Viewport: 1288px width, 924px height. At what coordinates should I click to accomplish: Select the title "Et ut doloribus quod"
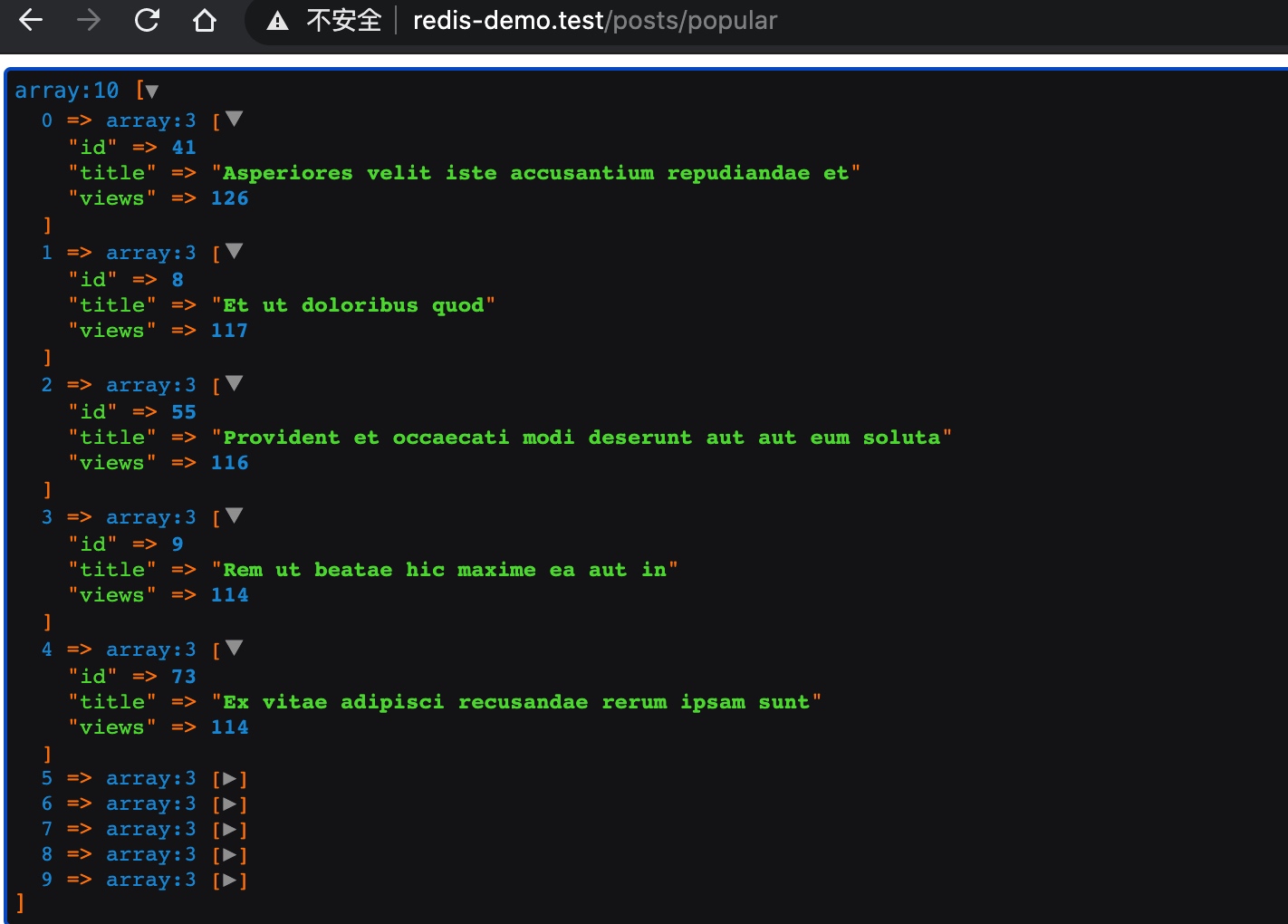coord(354,305)
